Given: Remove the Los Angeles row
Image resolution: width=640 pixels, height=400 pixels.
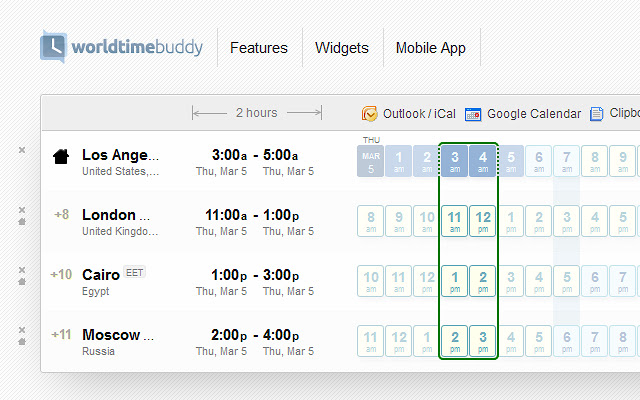Looking at the screenshot, I should [22, 150].
